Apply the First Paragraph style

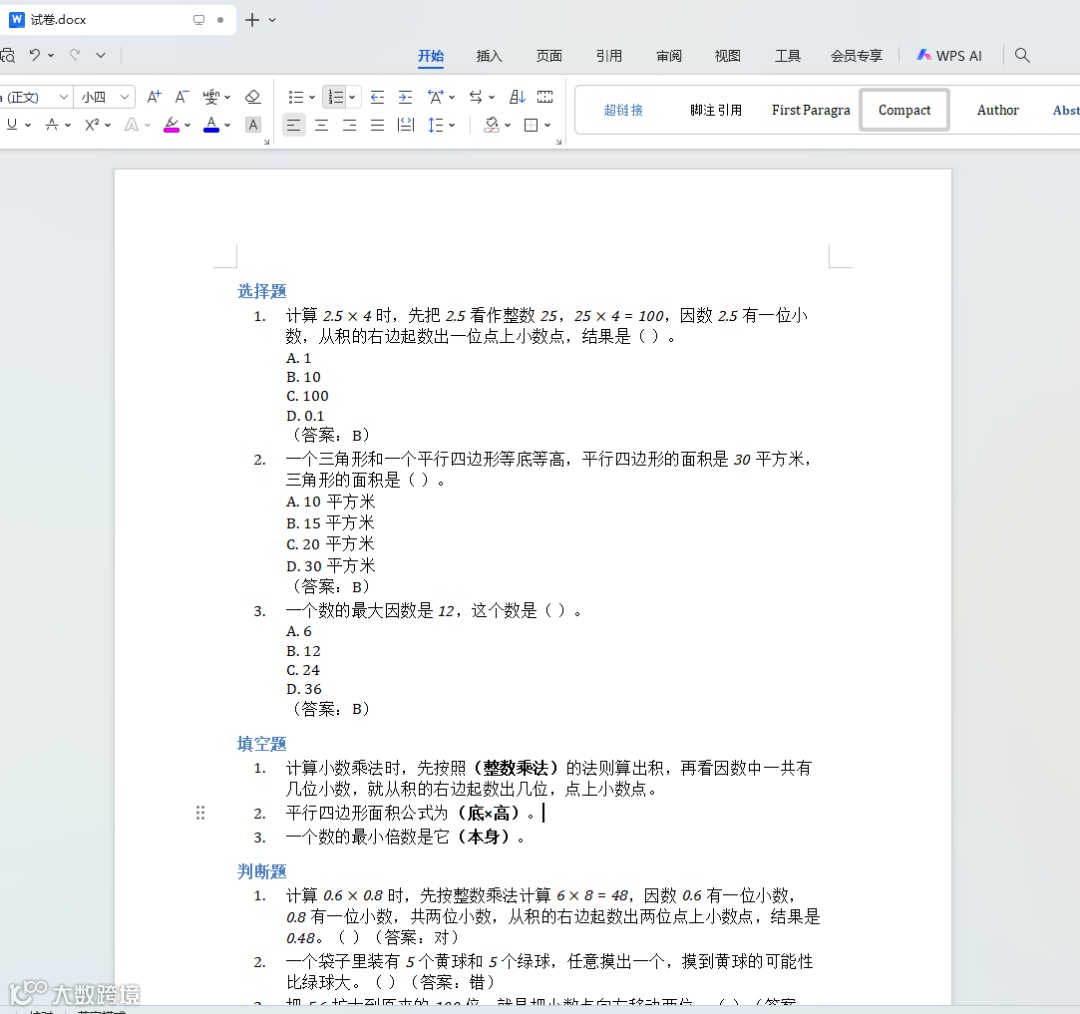click(811, 110)
